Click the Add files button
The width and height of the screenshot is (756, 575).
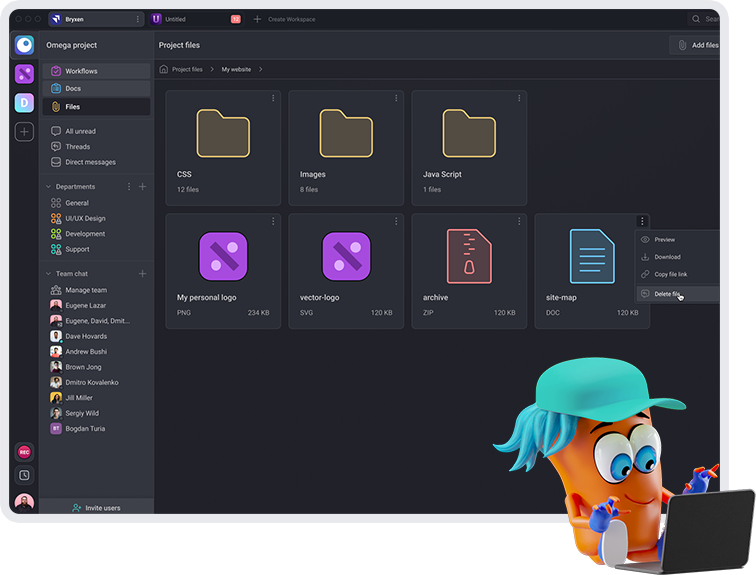pyautogui.click(x=695, y=45)
